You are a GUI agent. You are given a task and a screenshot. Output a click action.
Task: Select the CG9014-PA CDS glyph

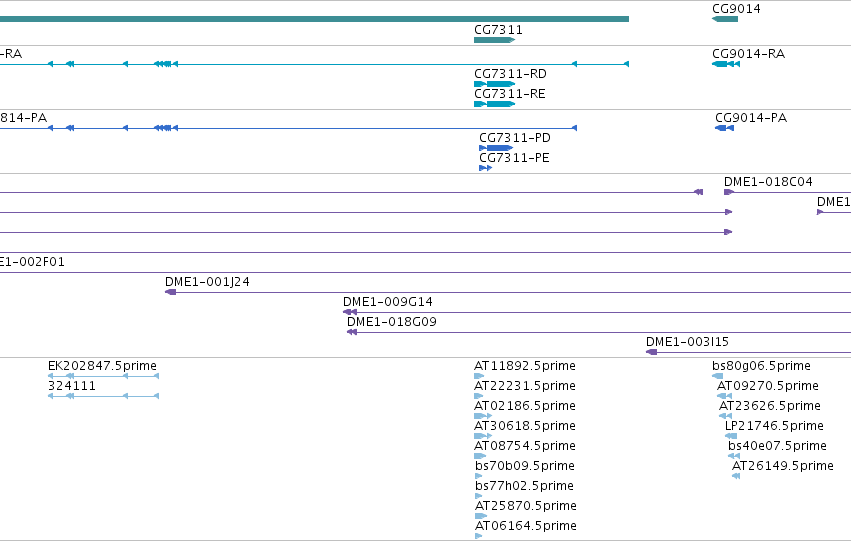click(x=725, y=128)
